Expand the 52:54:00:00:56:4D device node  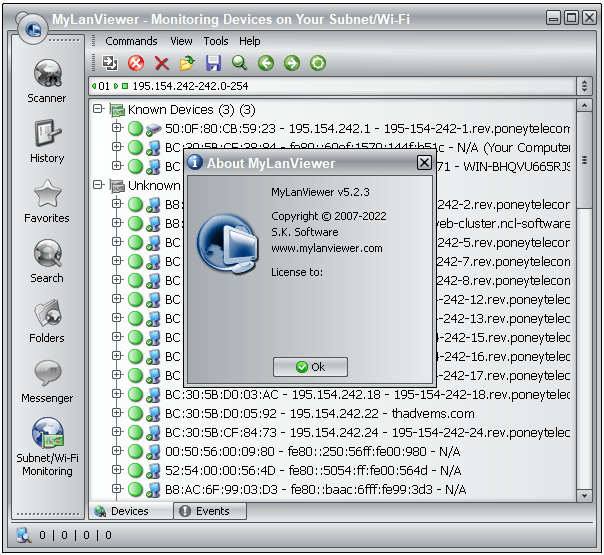(x=116, y=469)
